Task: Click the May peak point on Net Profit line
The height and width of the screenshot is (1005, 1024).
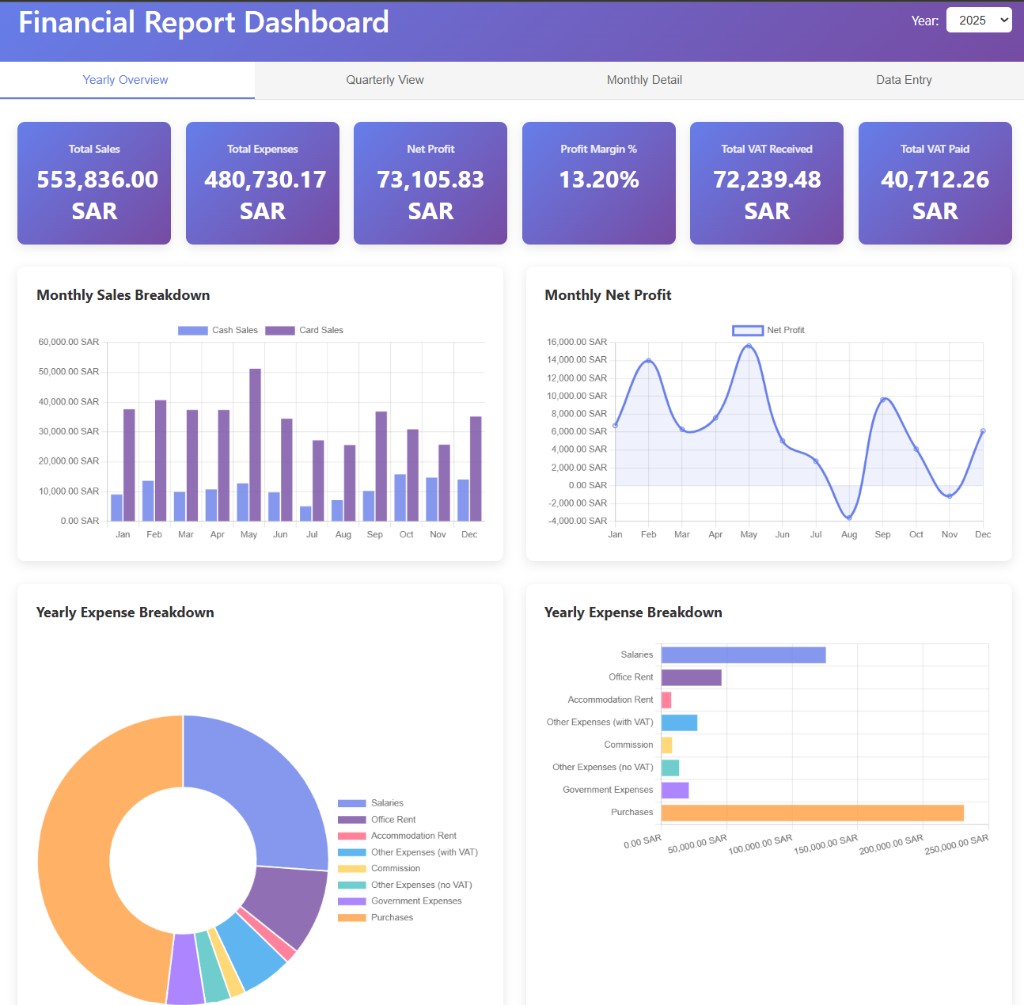Action: tap(749, 346)
